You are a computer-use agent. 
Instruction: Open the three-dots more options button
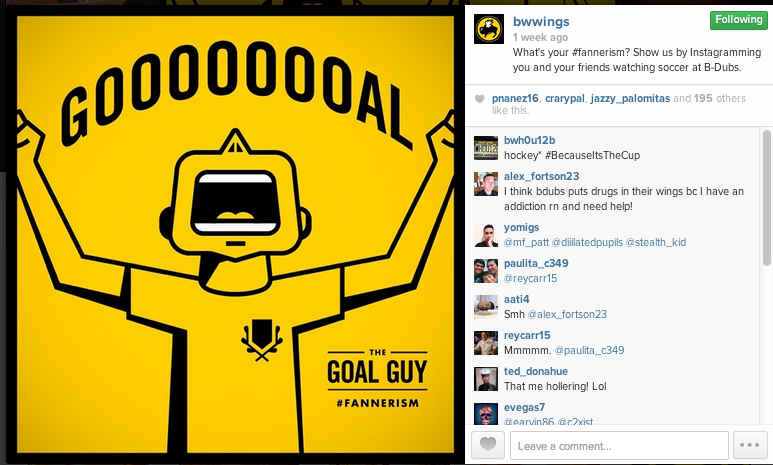(750, 445)
